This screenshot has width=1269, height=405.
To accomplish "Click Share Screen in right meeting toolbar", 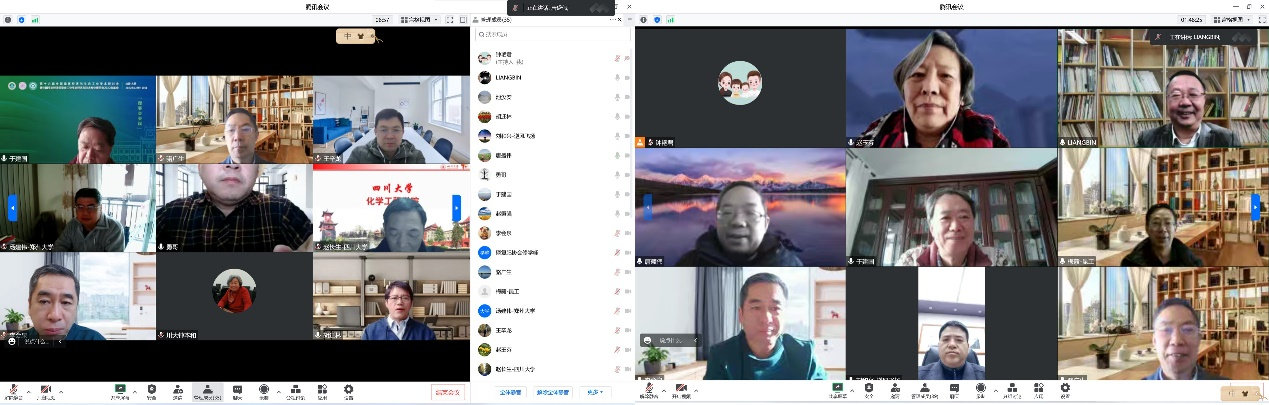I will (838, 391).
